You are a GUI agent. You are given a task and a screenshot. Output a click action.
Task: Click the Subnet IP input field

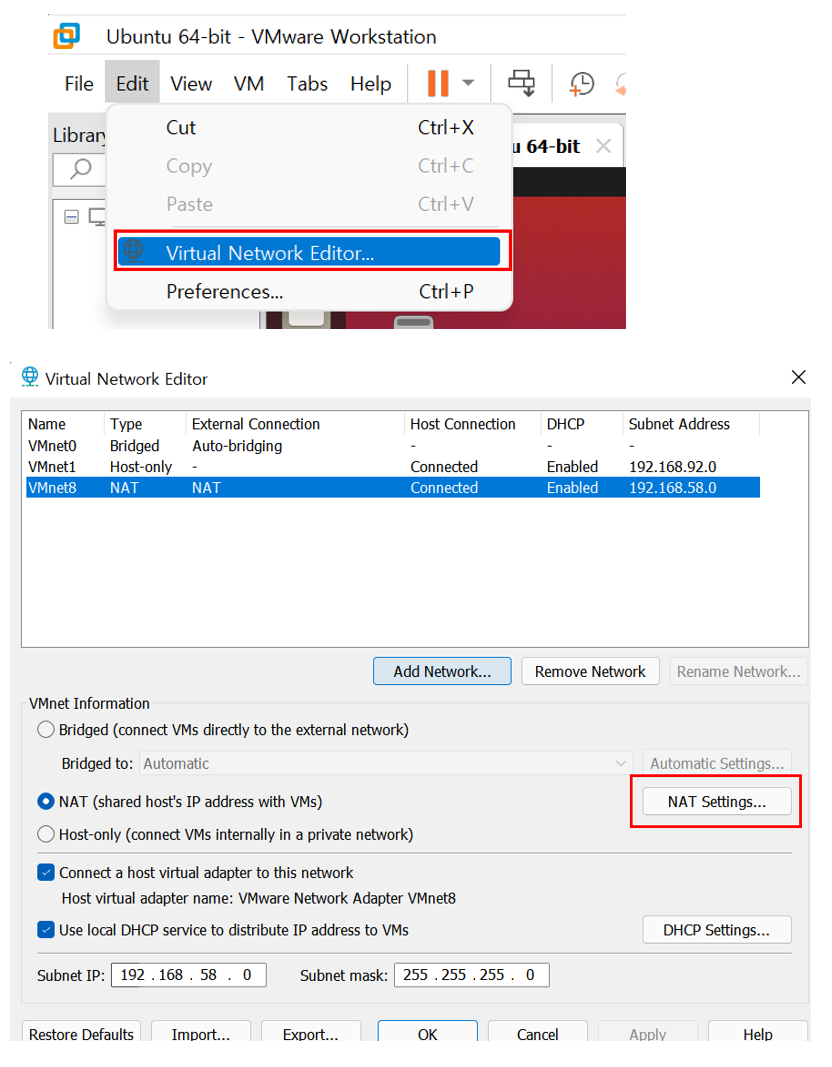click(188, 974)
